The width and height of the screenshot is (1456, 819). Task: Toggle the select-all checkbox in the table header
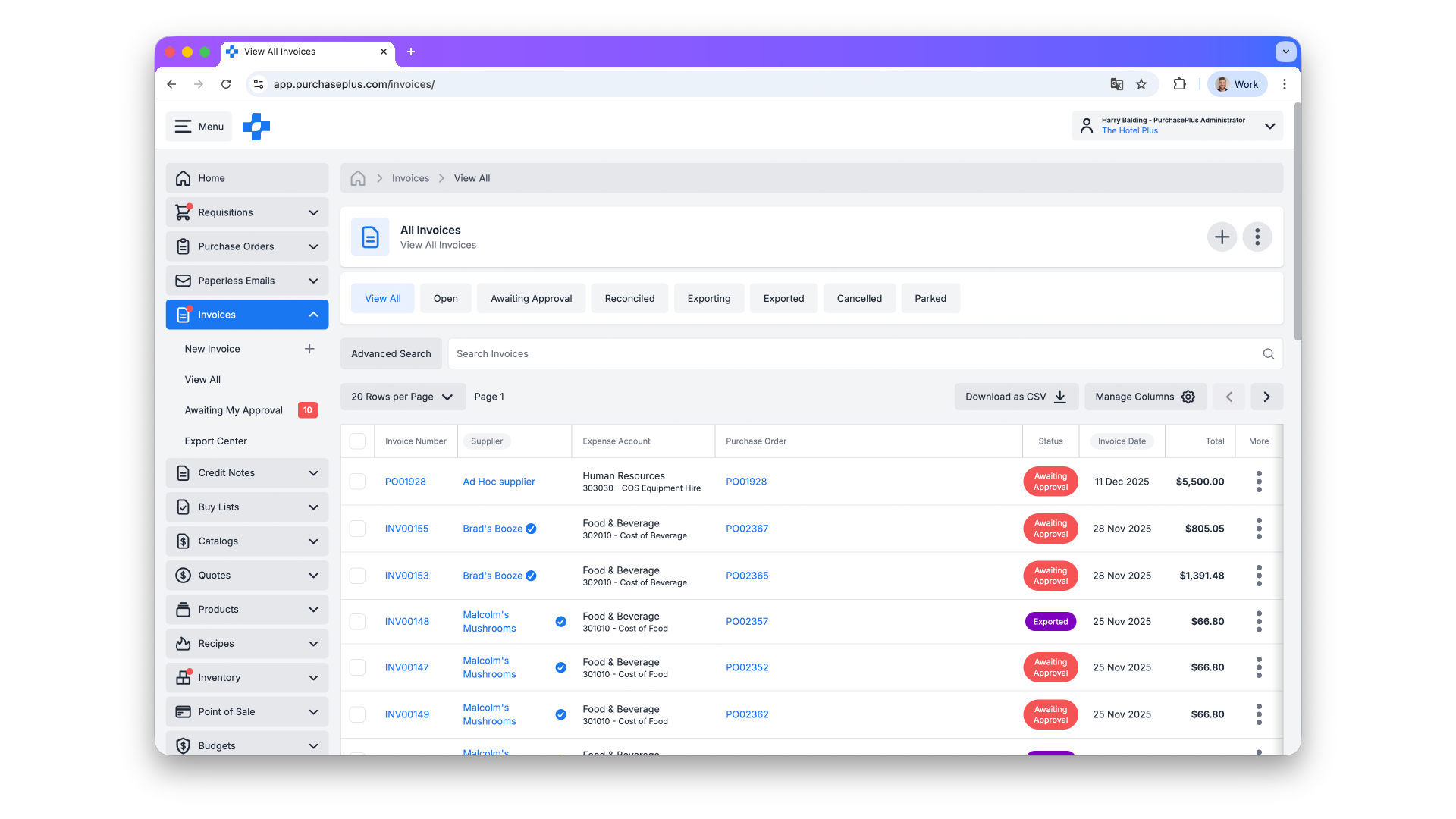[x=357, y=441]
